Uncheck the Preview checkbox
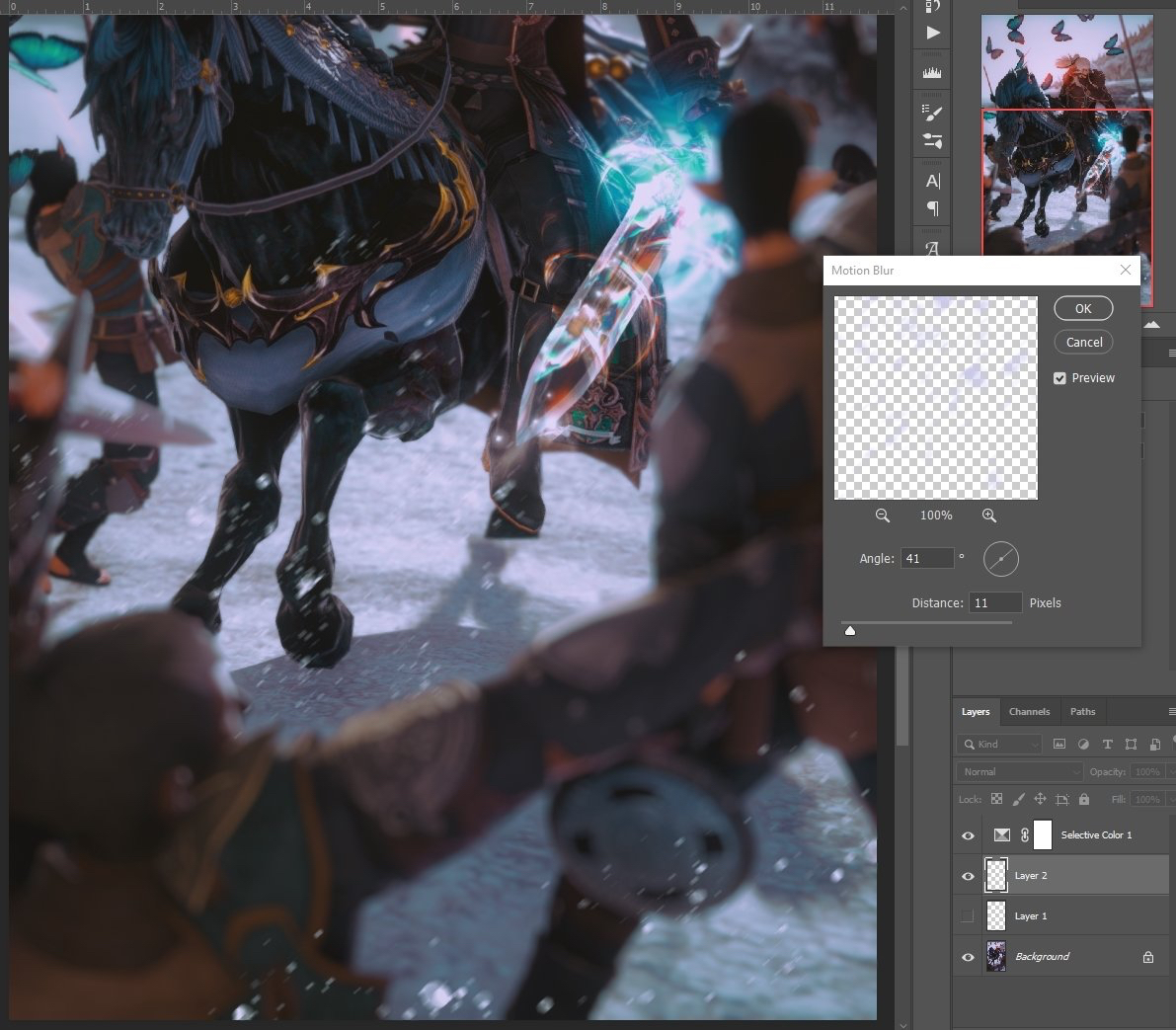Image resolution: width=1176 pixels, height=1030 pixels. coord(1059,378)
